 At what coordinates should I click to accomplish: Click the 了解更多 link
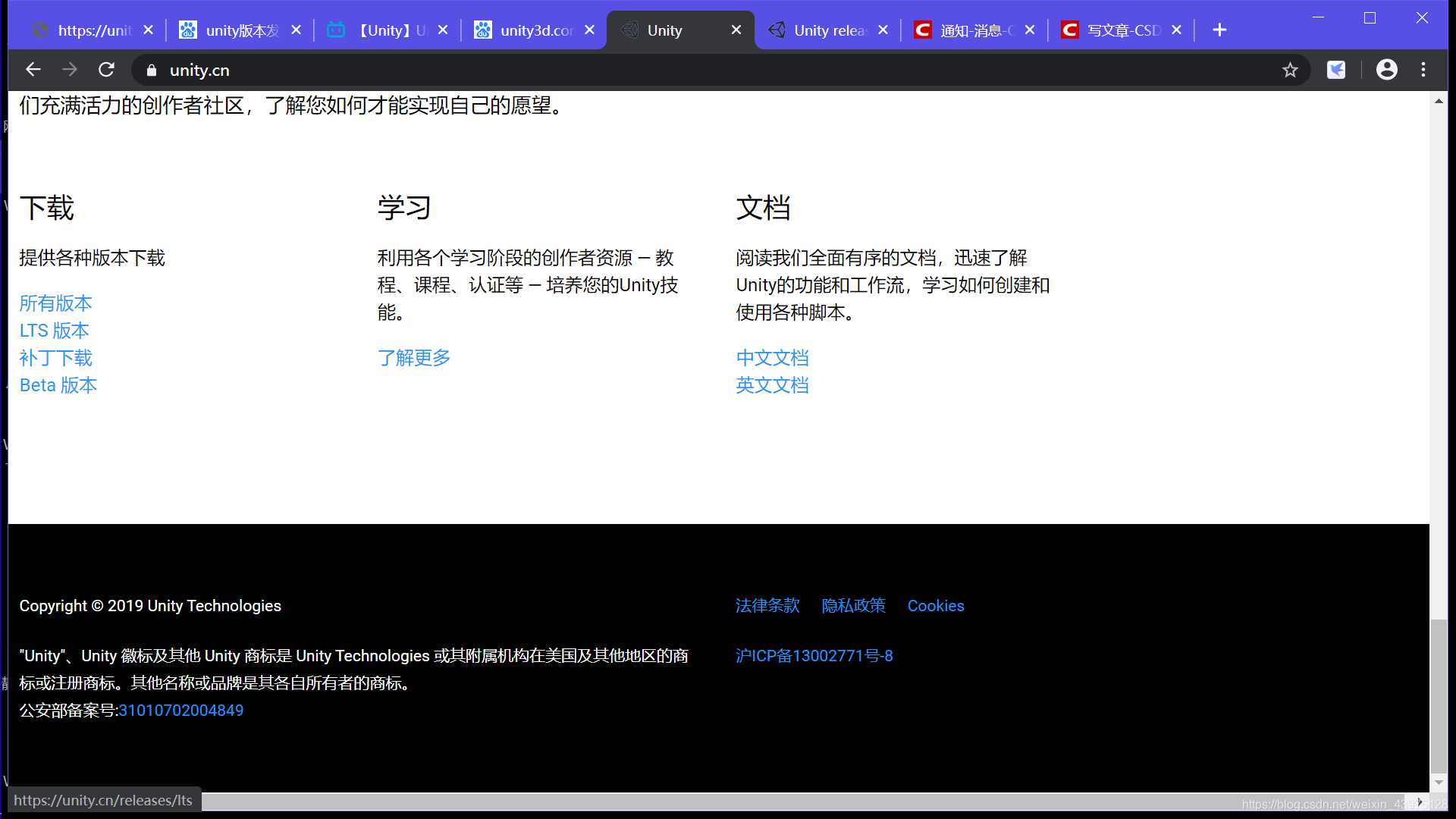pyautogui.click(x=414, y=358)
